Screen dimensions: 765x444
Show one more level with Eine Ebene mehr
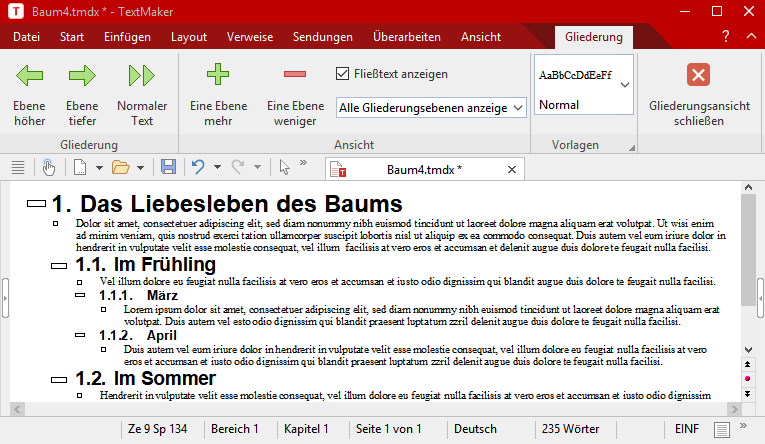click(x=218, y=75)
